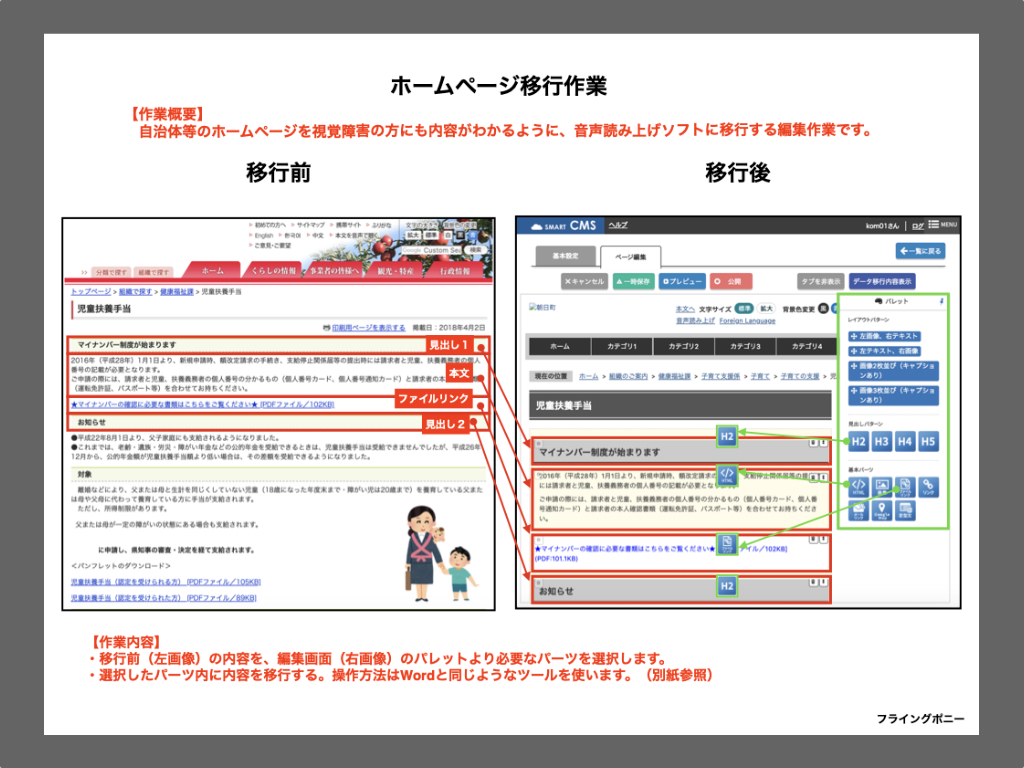Insert an HTML part from the palette

(x=859, y=487)
